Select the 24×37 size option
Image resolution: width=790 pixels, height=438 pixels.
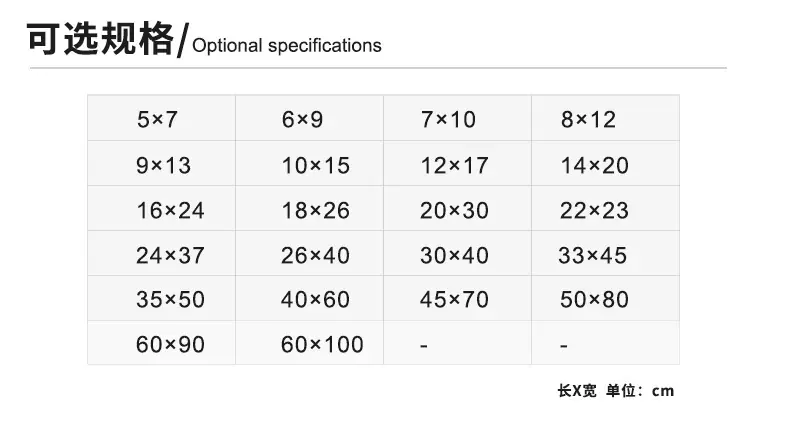tap(161, 254)
